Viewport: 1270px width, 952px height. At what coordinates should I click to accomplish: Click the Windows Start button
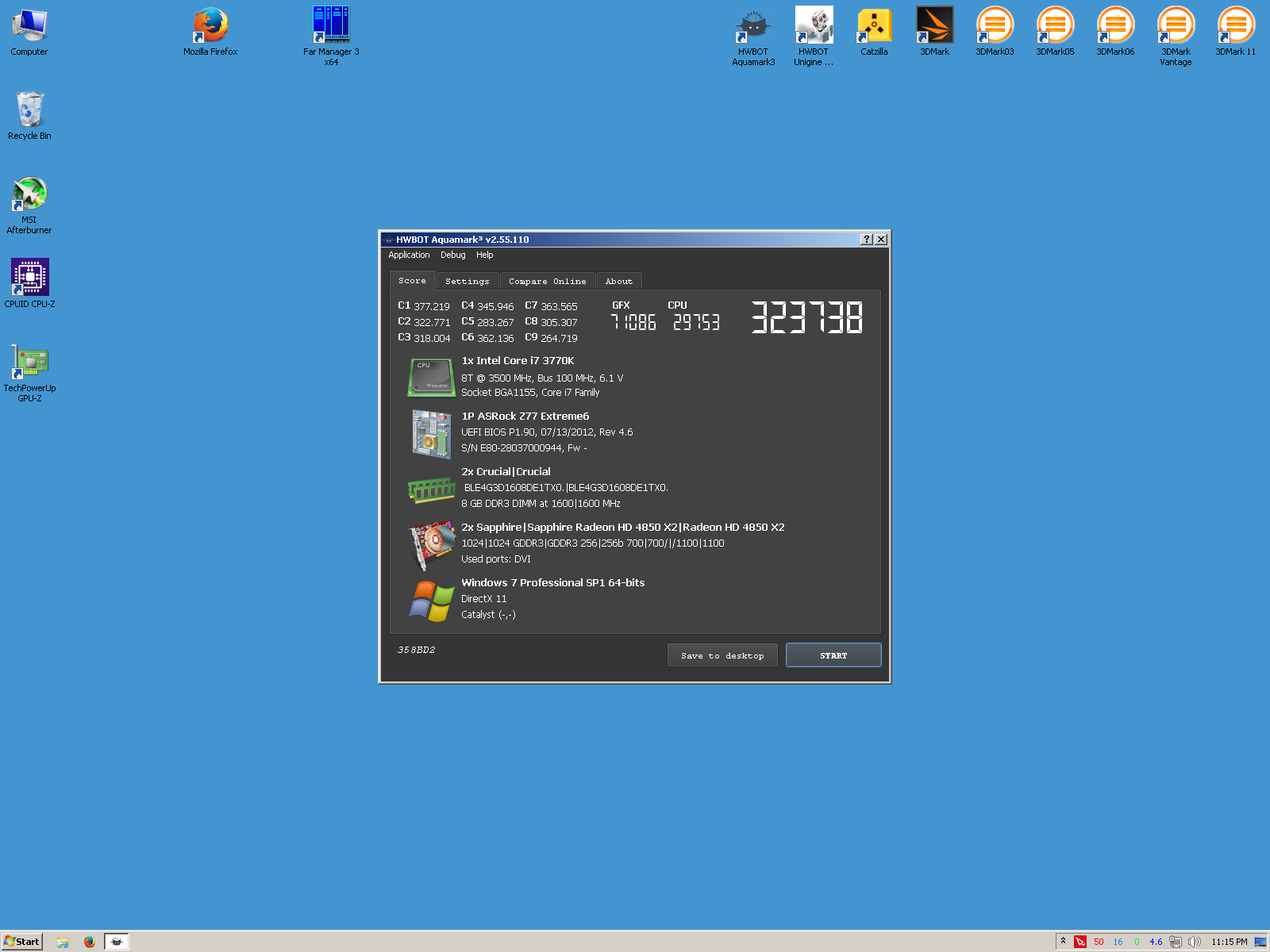click(22, 942)
